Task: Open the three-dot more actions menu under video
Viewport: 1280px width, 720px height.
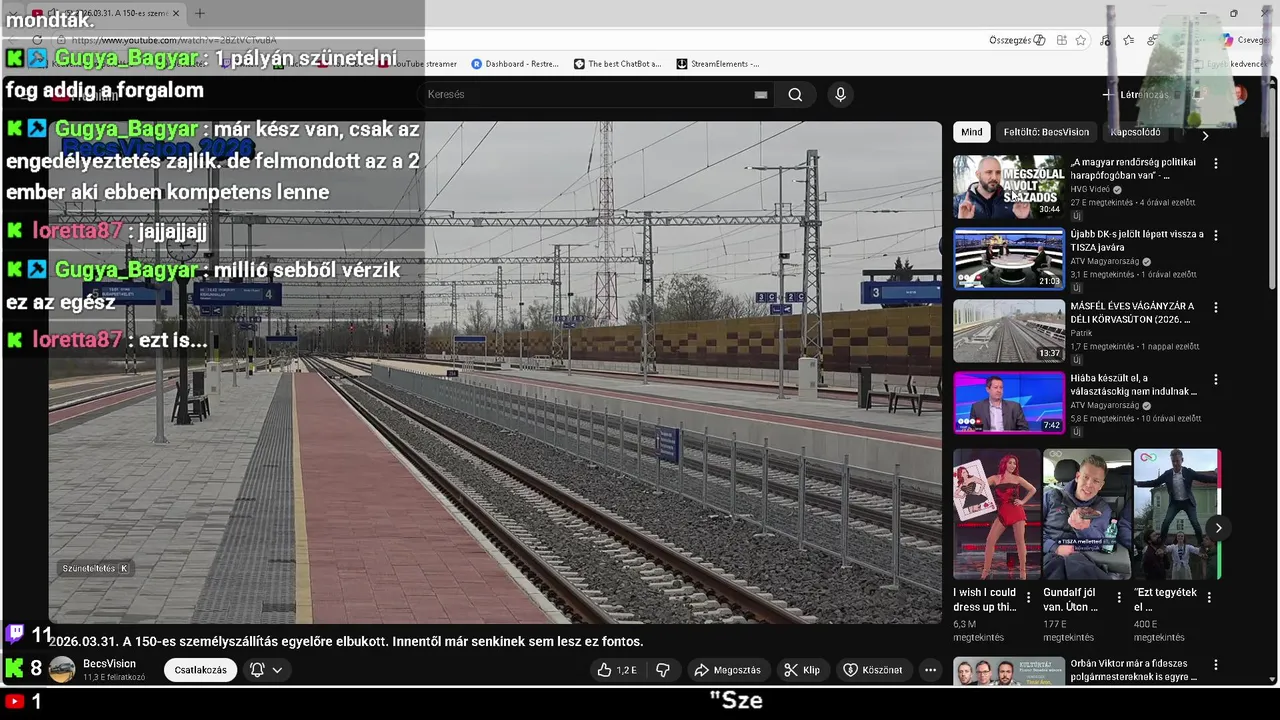Action: click(x=930, y=670)
